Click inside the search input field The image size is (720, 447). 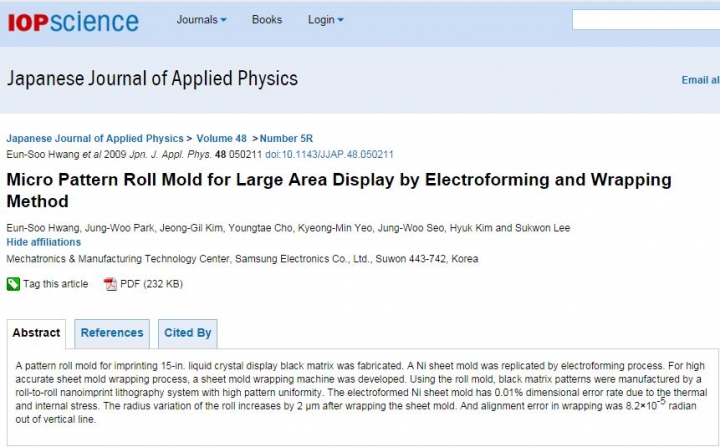[646, 20]
